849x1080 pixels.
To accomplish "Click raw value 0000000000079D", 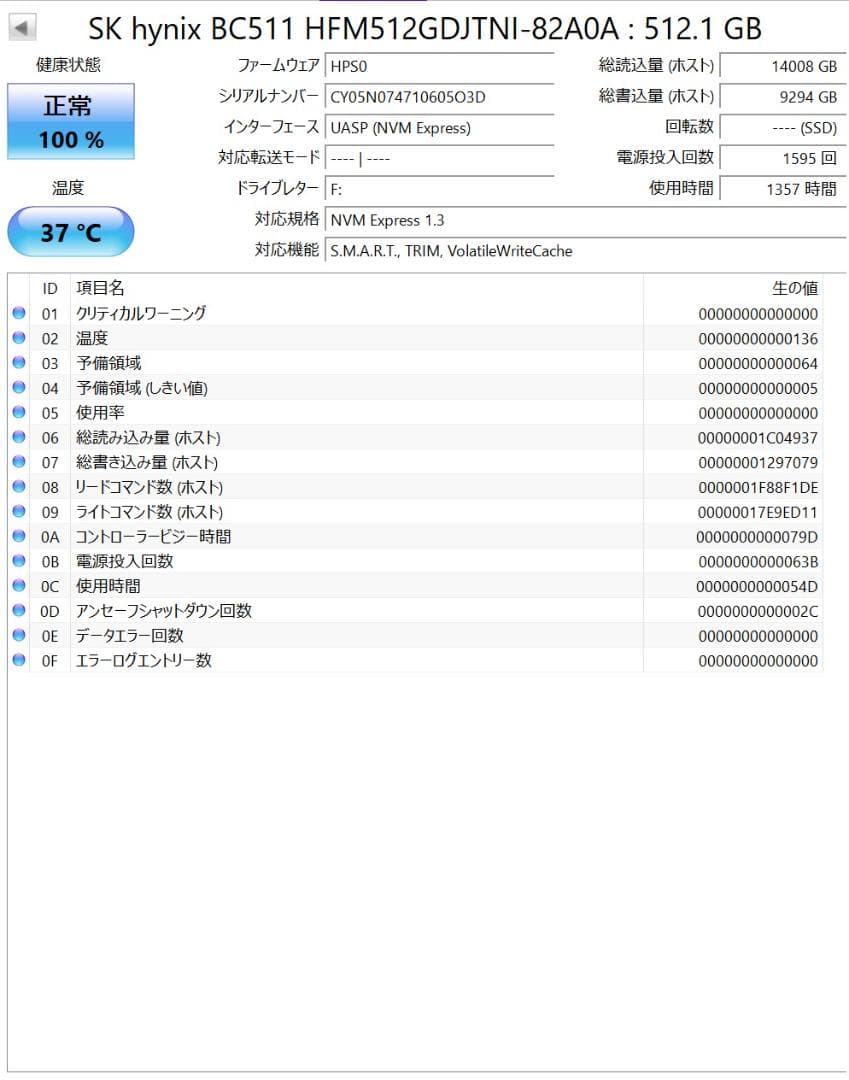I will pyautogui.click(x=757, y=537).
